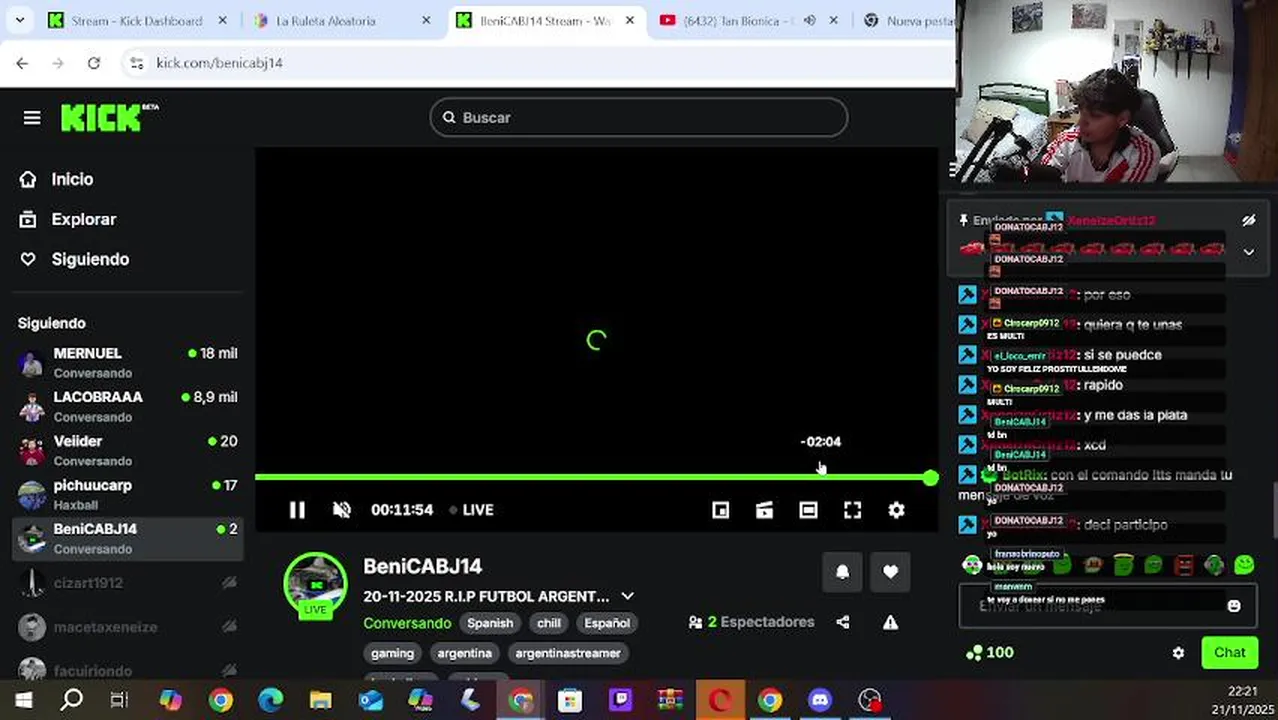Viewport: 1278px width, 720px height.
Task: Open the Kick sidebar hamburger menu
Action: [x=32, y=118]
